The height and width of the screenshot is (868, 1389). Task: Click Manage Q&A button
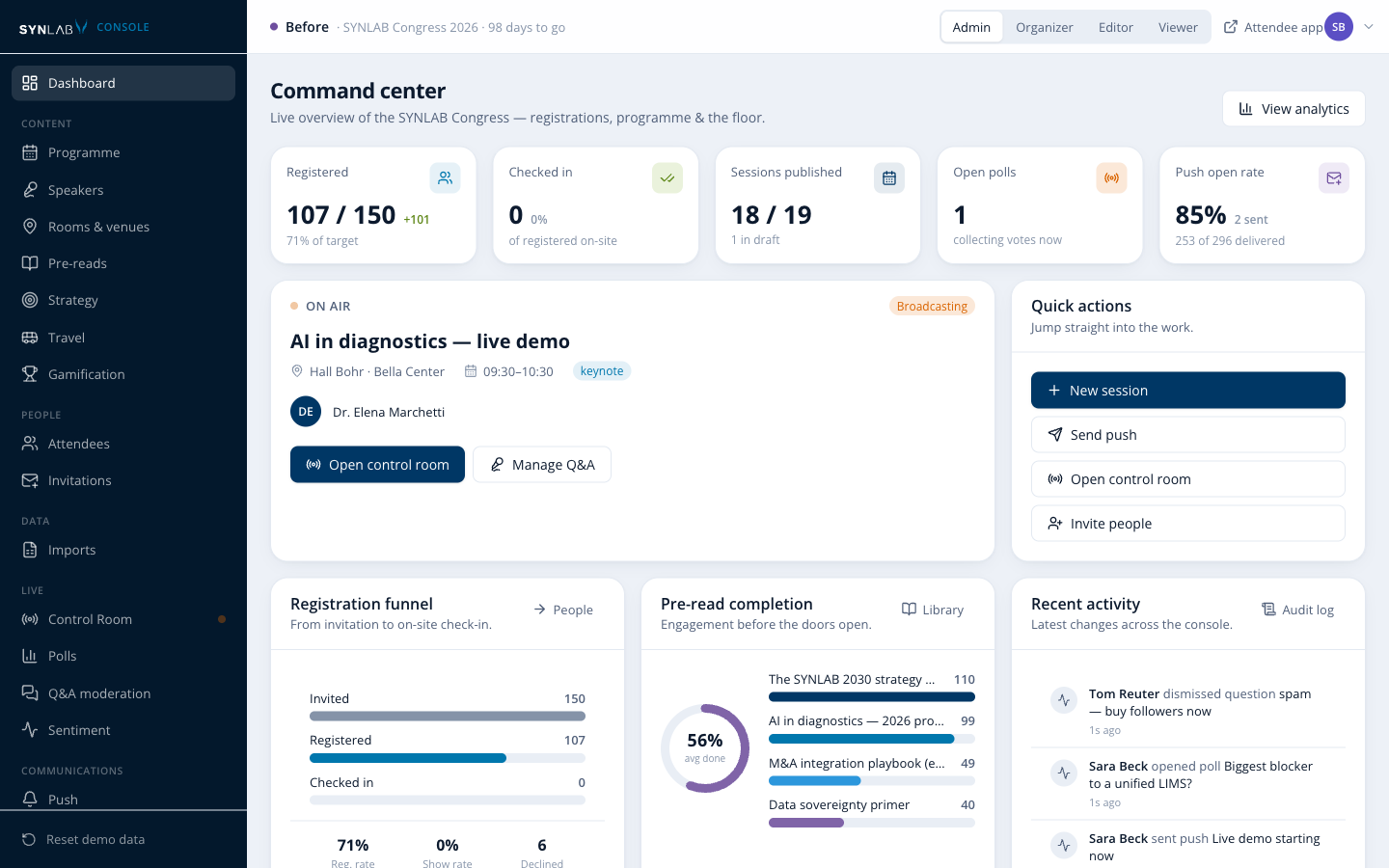(542, 465)
